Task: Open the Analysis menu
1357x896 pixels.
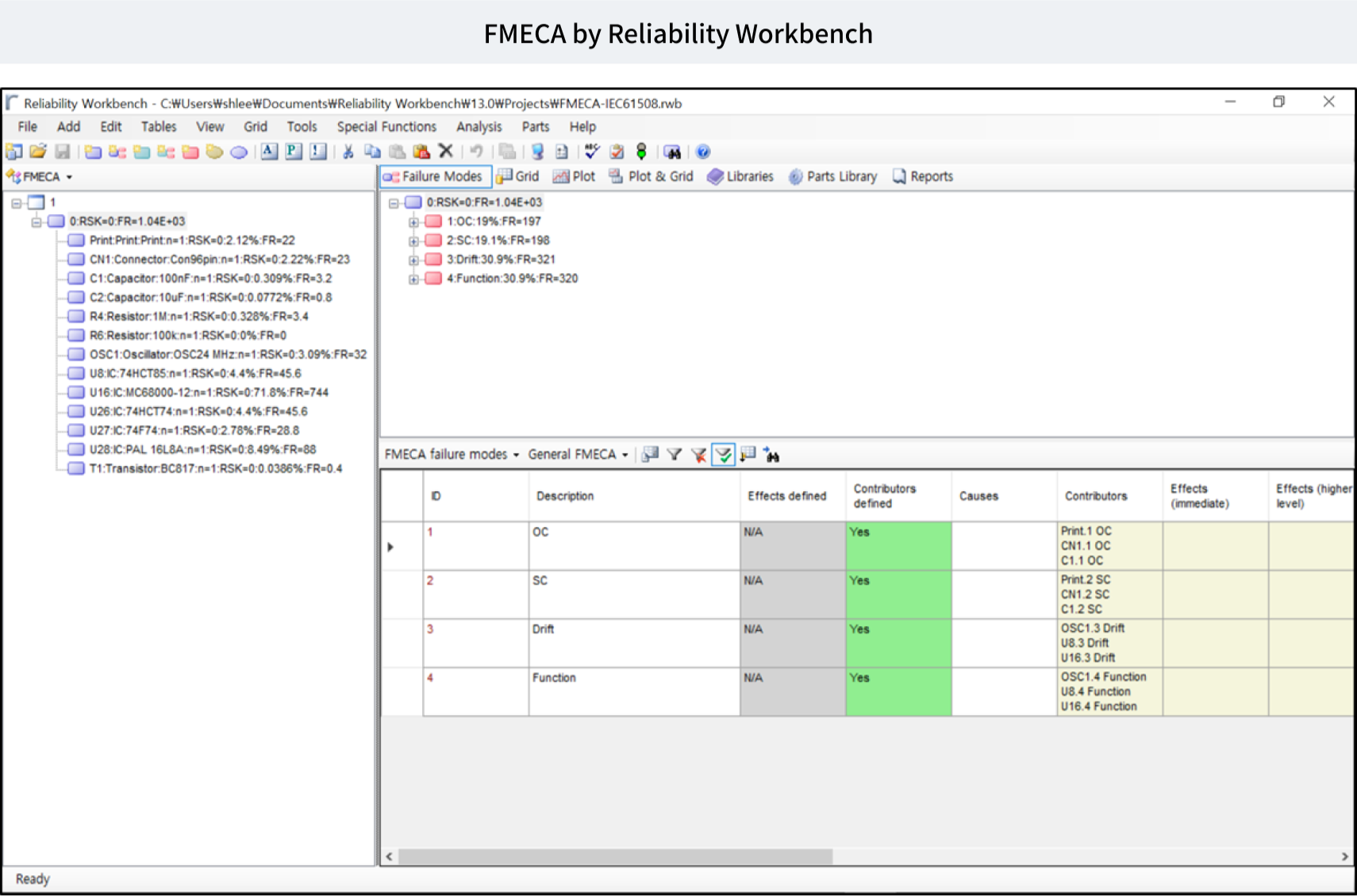Action: (479, 126)
